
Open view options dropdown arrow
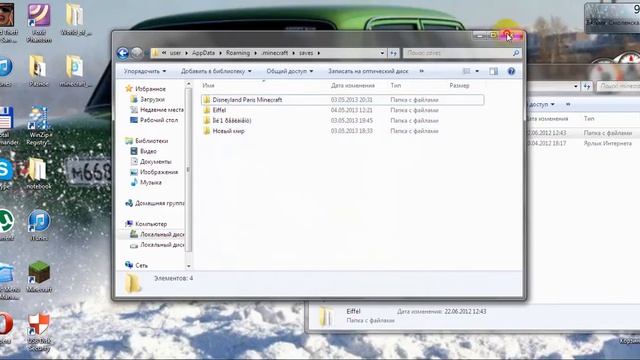477,71
